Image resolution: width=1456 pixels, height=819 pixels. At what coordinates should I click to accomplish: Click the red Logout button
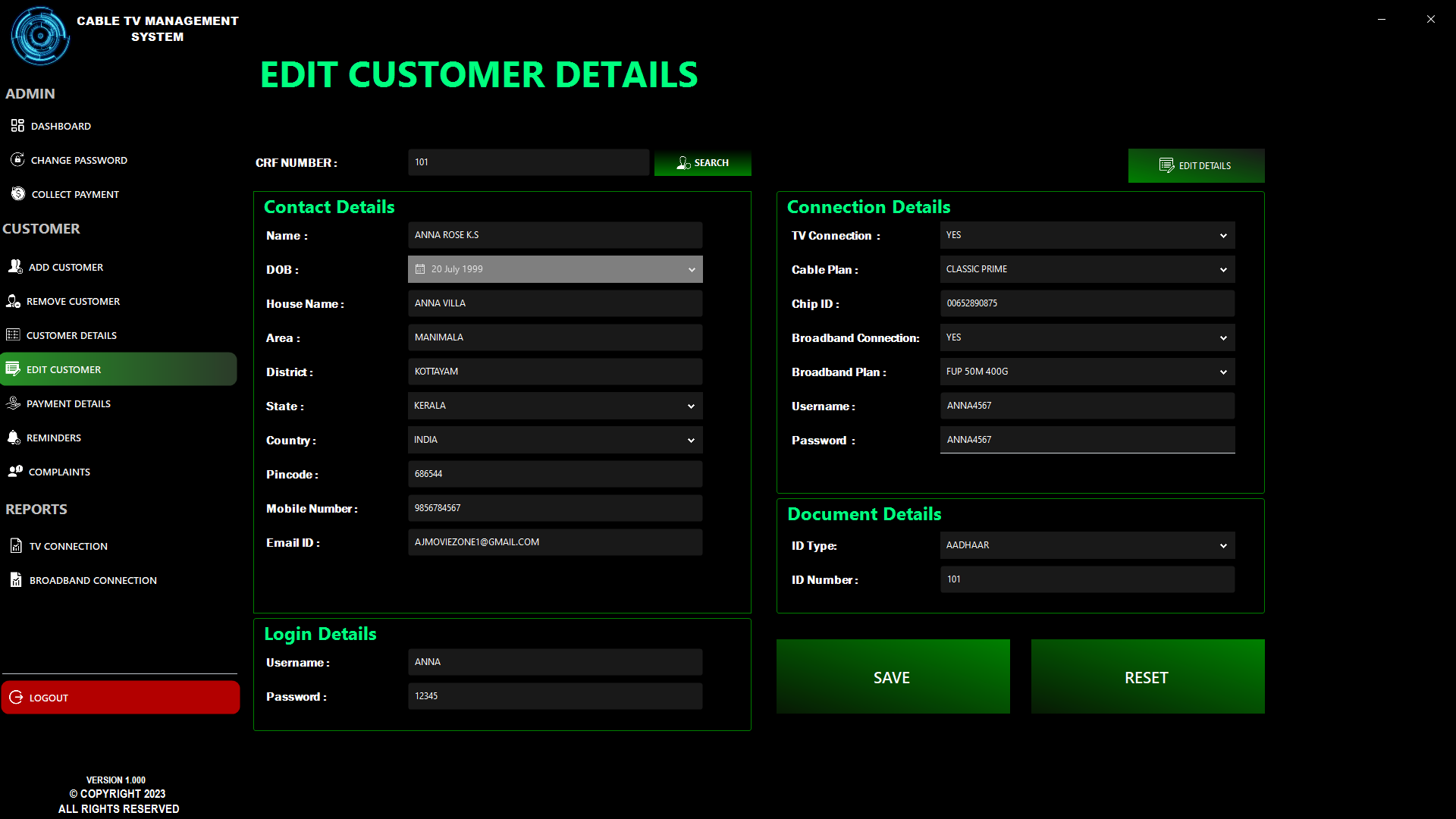coord(120,698)
